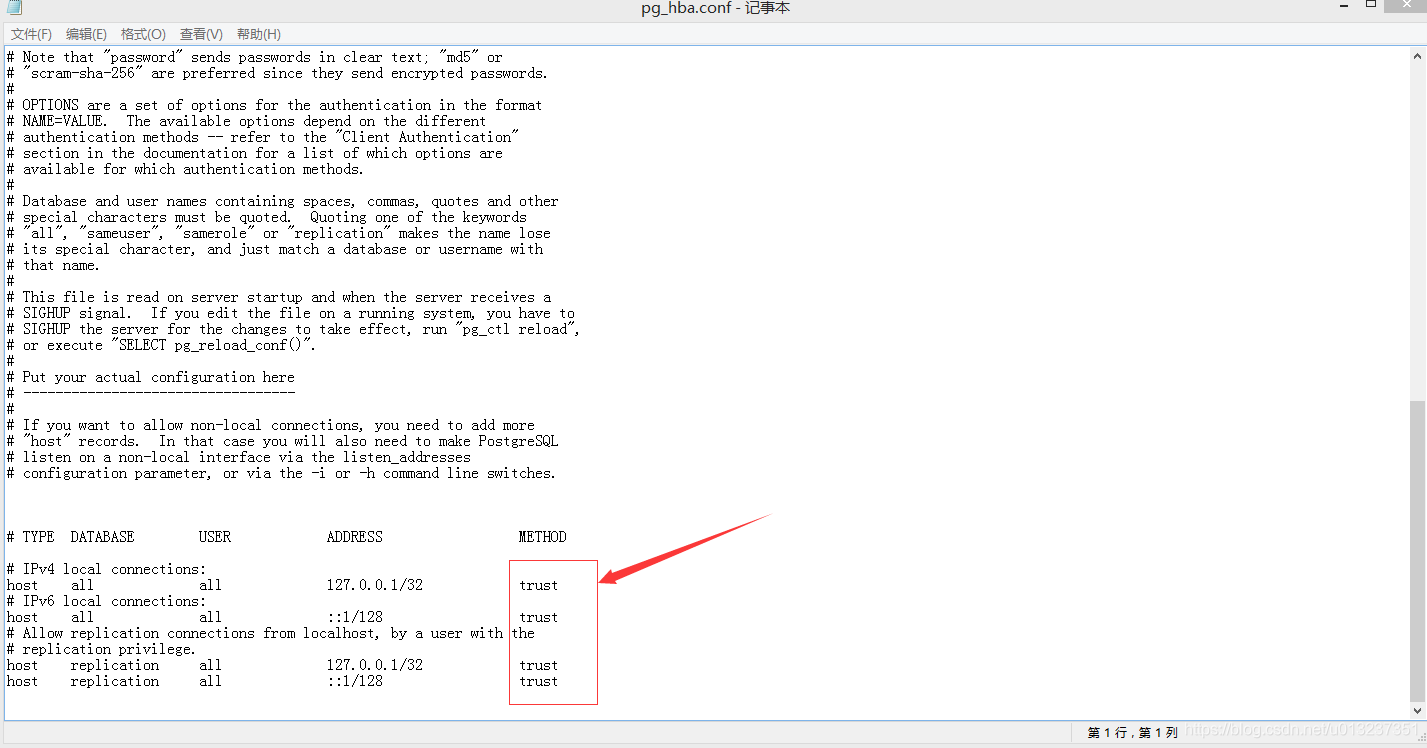Click the vertical scrollbar up arrow
Screen dimensions: 1427x748
pos(1417,55)
